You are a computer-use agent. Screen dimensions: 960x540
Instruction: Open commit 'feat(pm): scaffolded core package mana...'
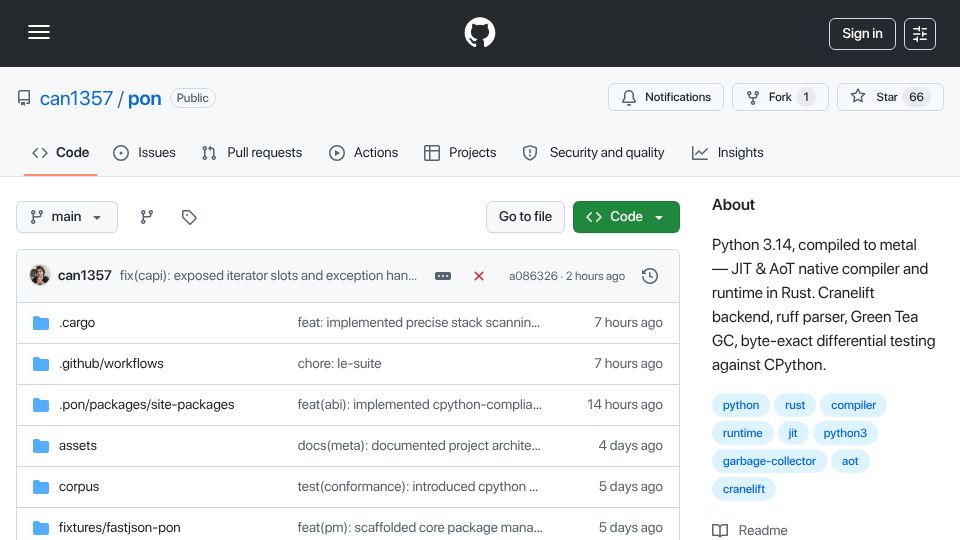pyautogui.click(x=420, y=528)
